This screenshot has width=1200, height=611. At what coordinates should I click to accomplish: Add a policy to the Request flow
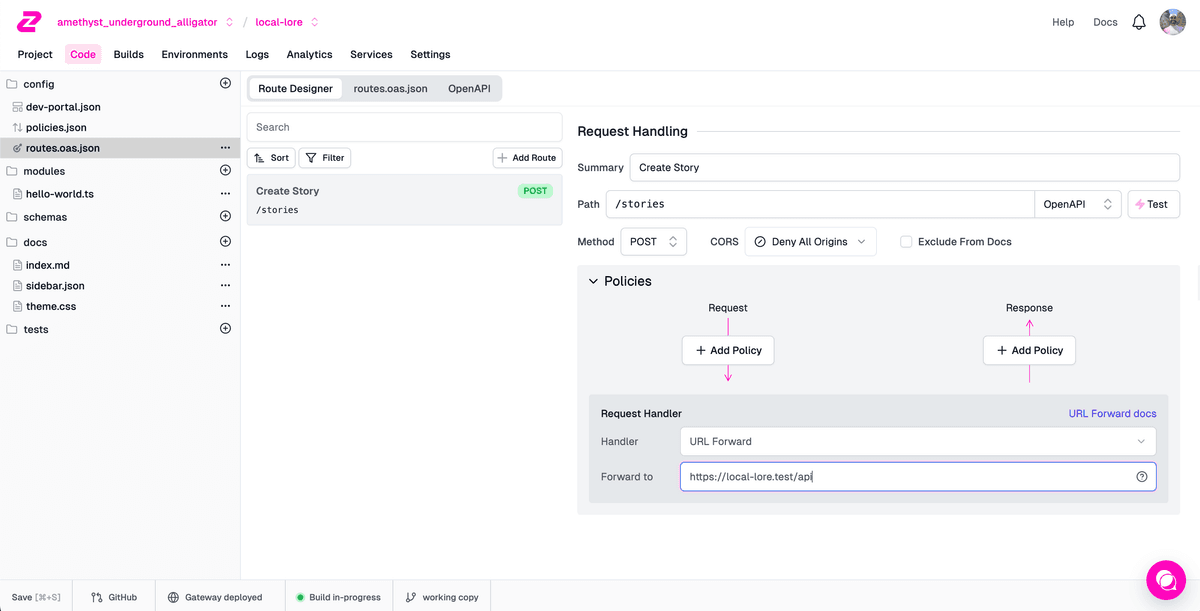pyautogui.click(x=728, y=351)
